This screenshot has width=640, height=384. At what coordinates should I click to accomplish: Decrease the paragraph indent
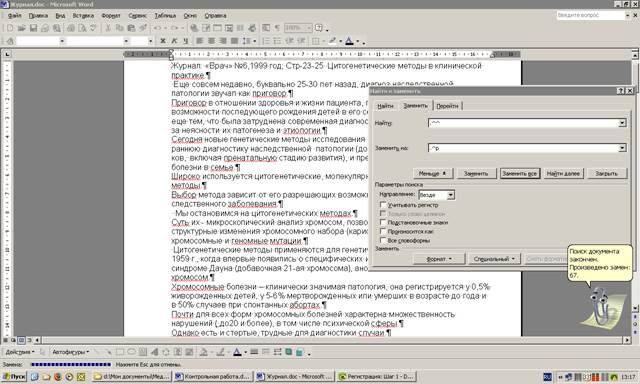[x=290, y=41]
